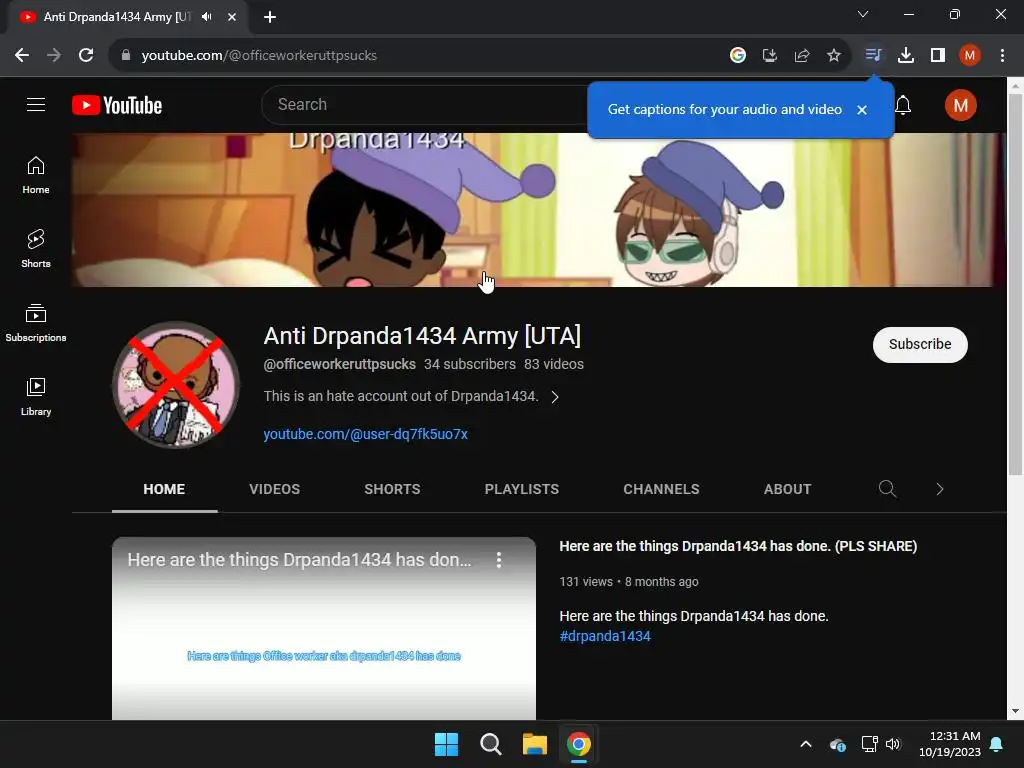Open Library in the sidebar
Image resolution: width=1024 pixels, height=768 pixels.
tap(36, 396)
